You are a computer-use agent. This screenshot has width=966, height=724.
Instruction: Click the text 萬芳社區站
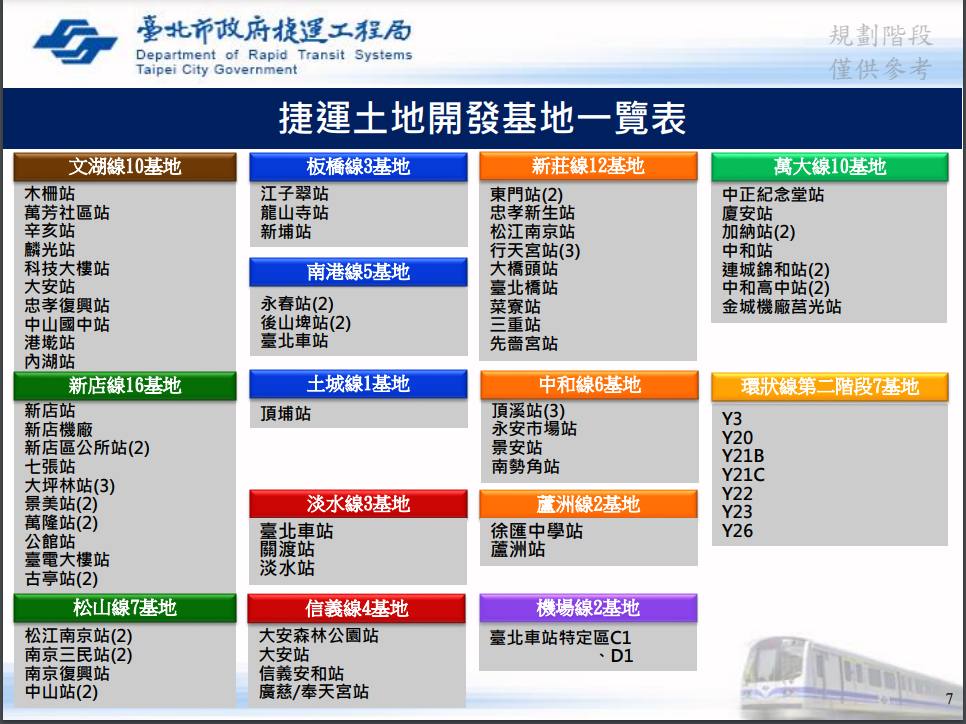tap(67, 213)
